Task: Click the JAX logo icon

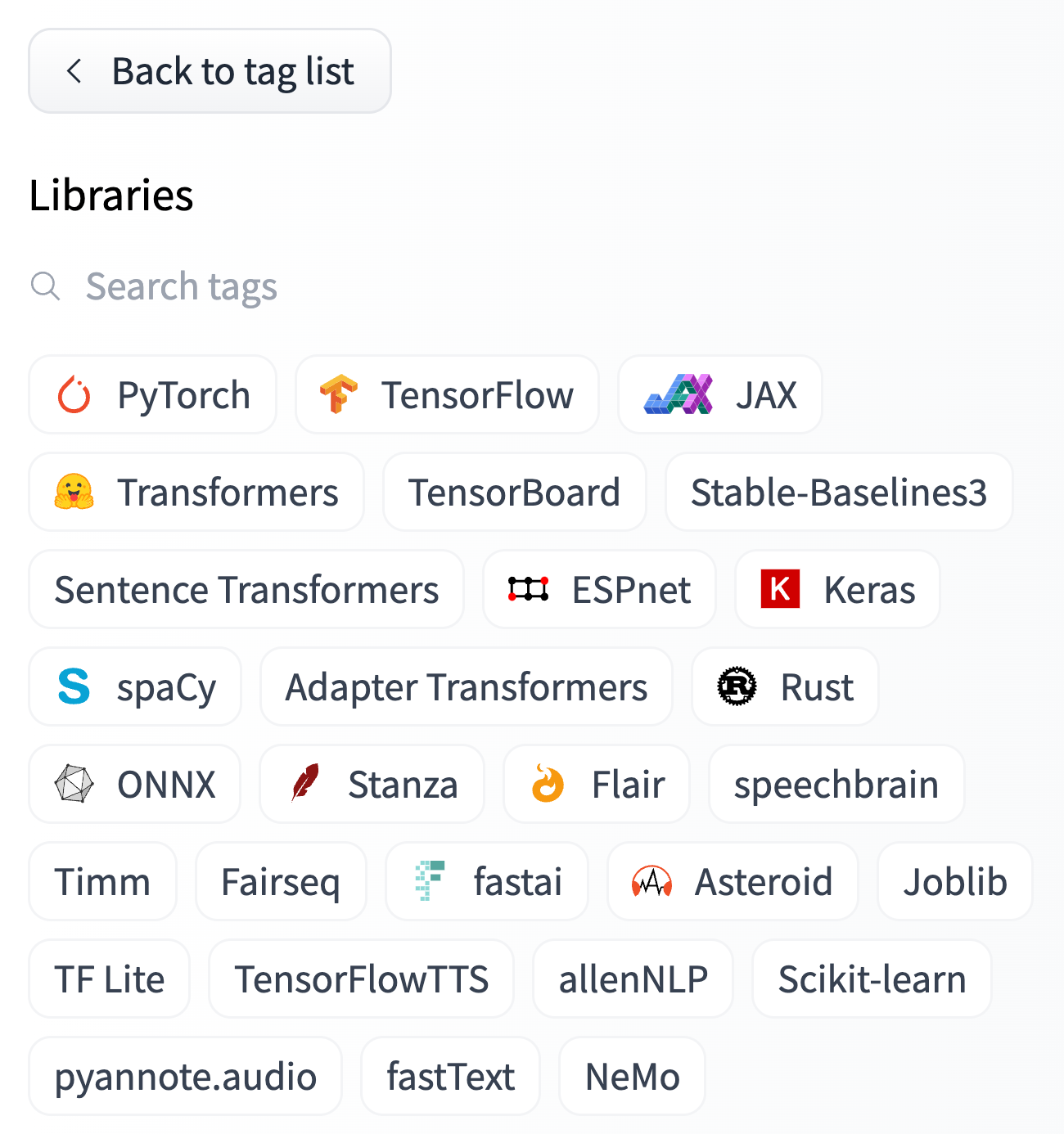Action: coord(679,394)
